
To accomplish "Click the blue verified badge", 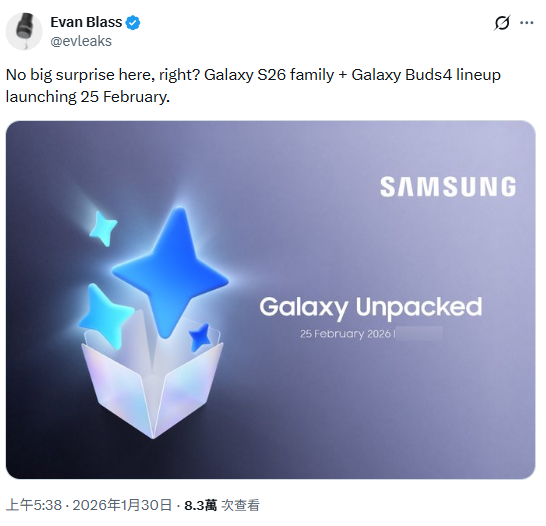I will 133,23.
